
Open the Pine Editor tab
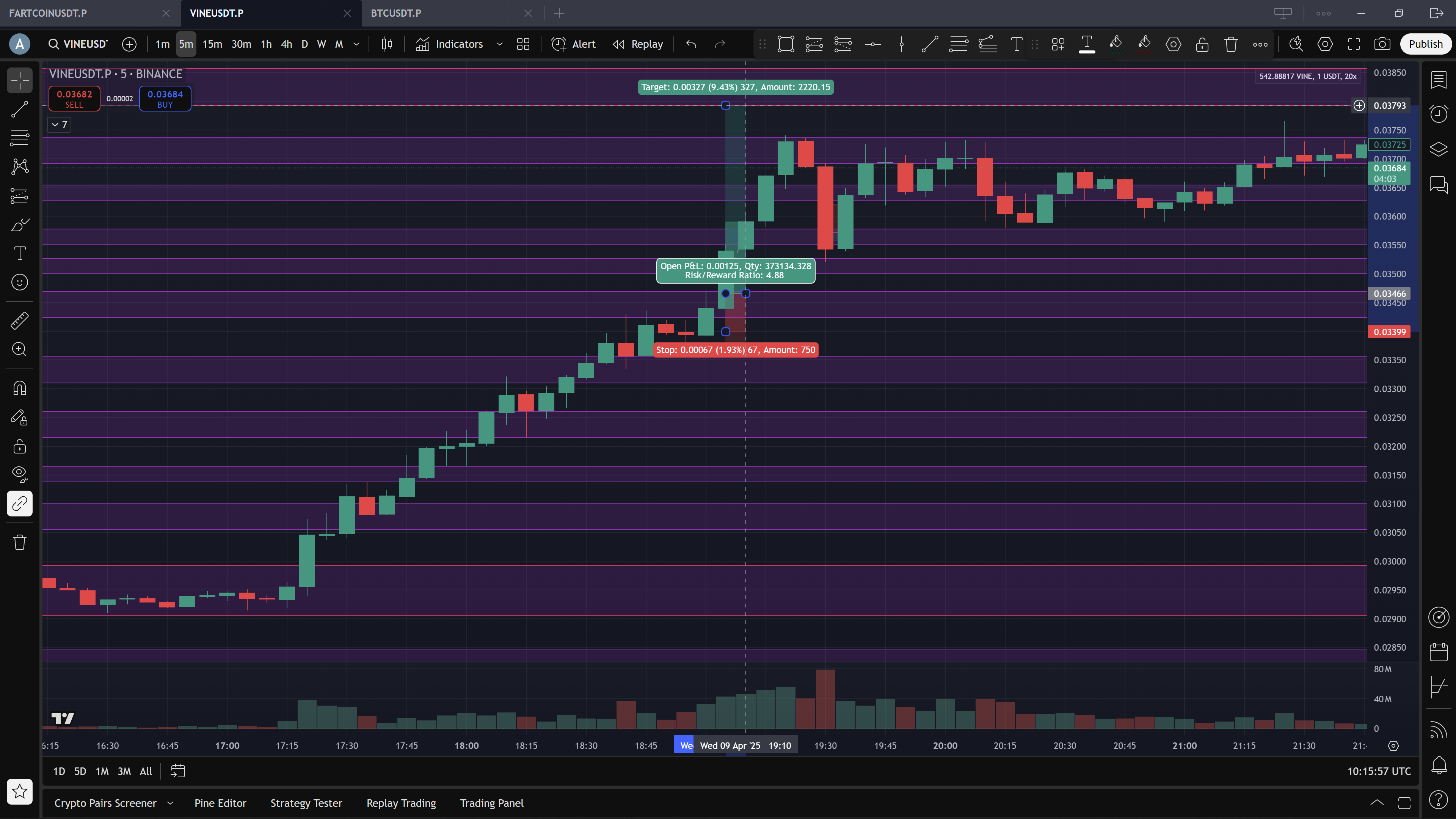coord(220,803)
